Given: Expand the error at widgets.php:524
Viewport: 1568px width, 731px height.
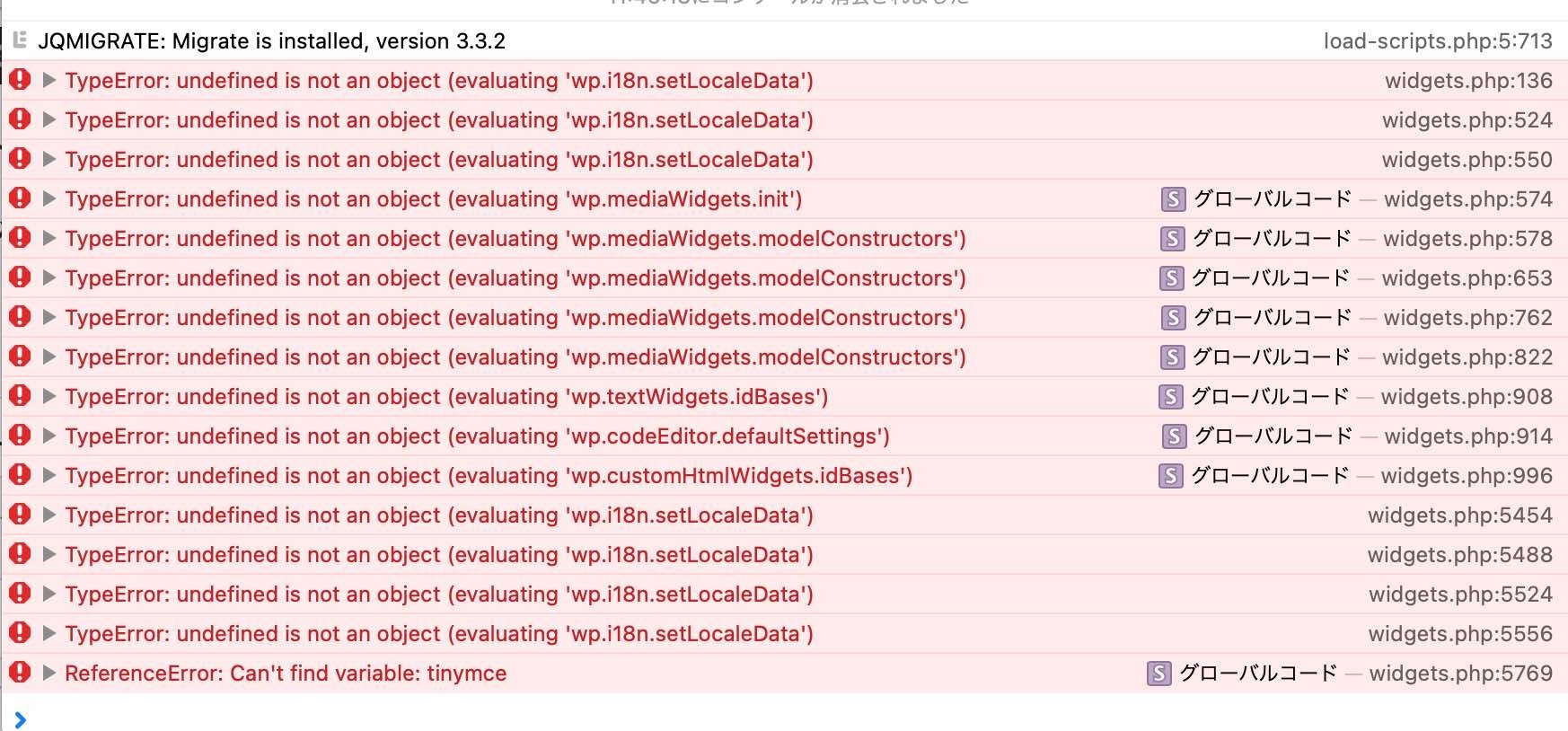Looking at the screenshot, I should tap(49, 119).
